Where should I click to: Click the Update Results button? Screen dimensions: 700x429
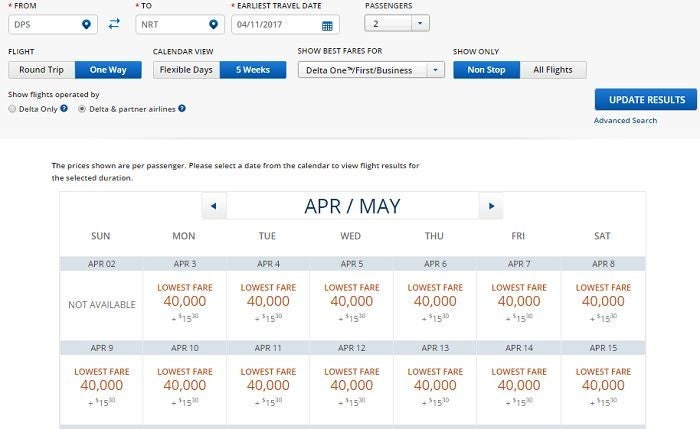click(645, 100)
